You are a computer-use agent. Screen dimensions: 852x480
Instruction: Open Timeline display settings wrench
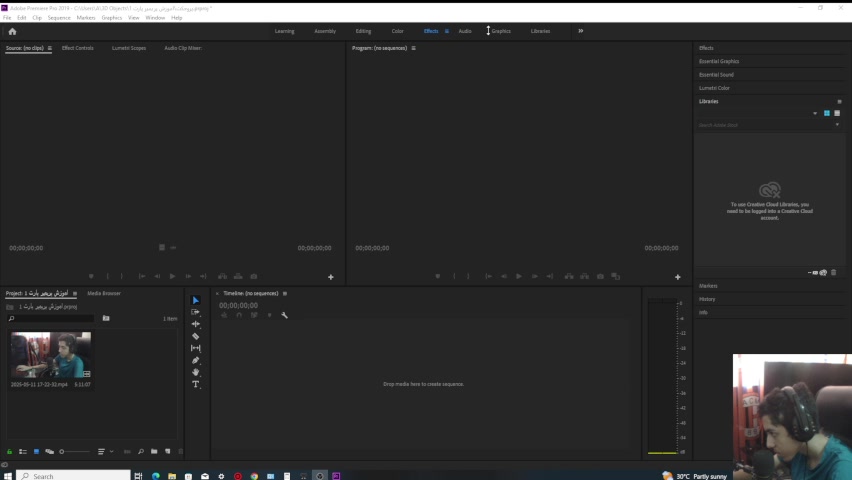[x=284, y=315]
